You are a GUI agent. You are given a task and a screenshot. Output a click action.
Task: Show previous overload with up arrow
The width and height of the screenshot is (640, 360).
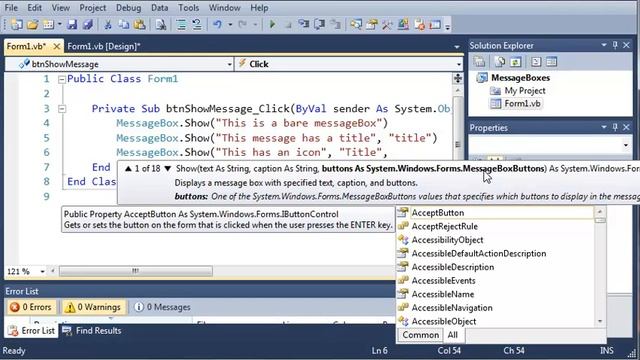tap(128, 169)
